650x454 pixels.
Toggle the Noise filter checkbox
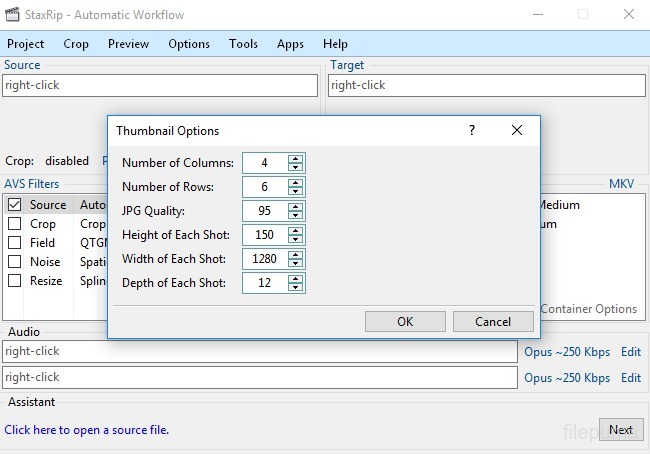15,262
